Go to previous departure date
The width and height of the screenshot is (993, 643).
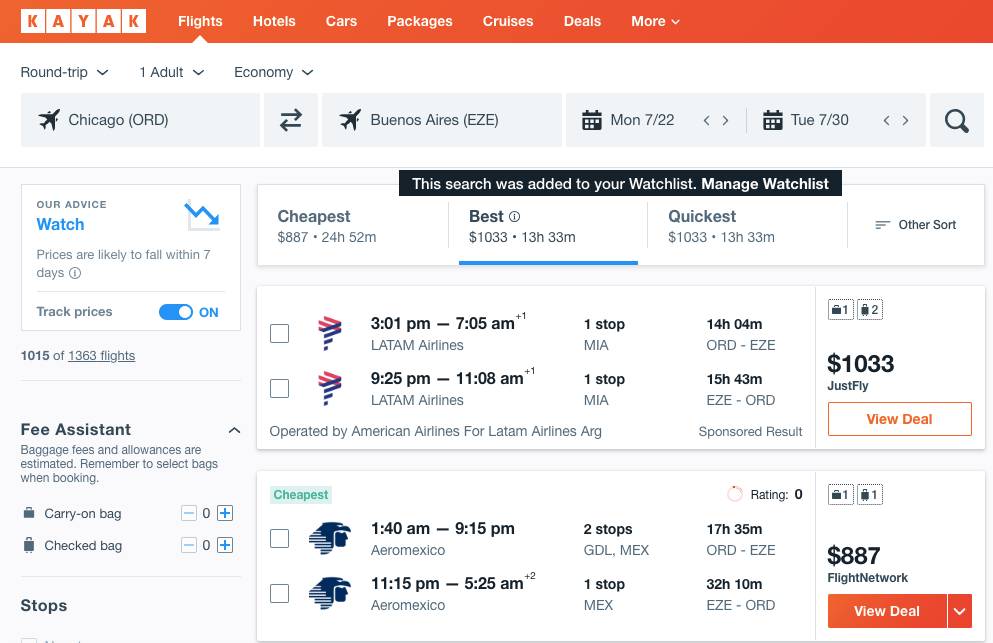click(x=707, y=120)
